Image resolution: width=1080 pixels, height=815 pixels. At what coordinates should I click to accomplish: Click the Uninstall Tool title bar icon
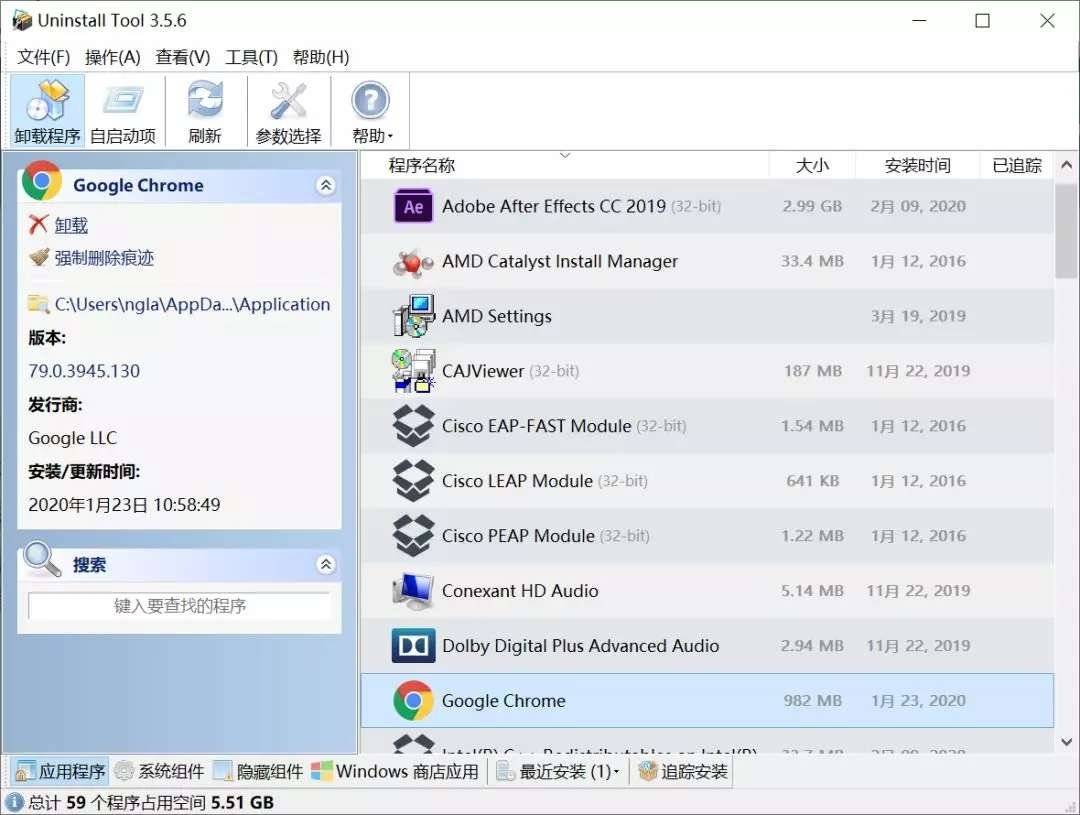(22, 21)
